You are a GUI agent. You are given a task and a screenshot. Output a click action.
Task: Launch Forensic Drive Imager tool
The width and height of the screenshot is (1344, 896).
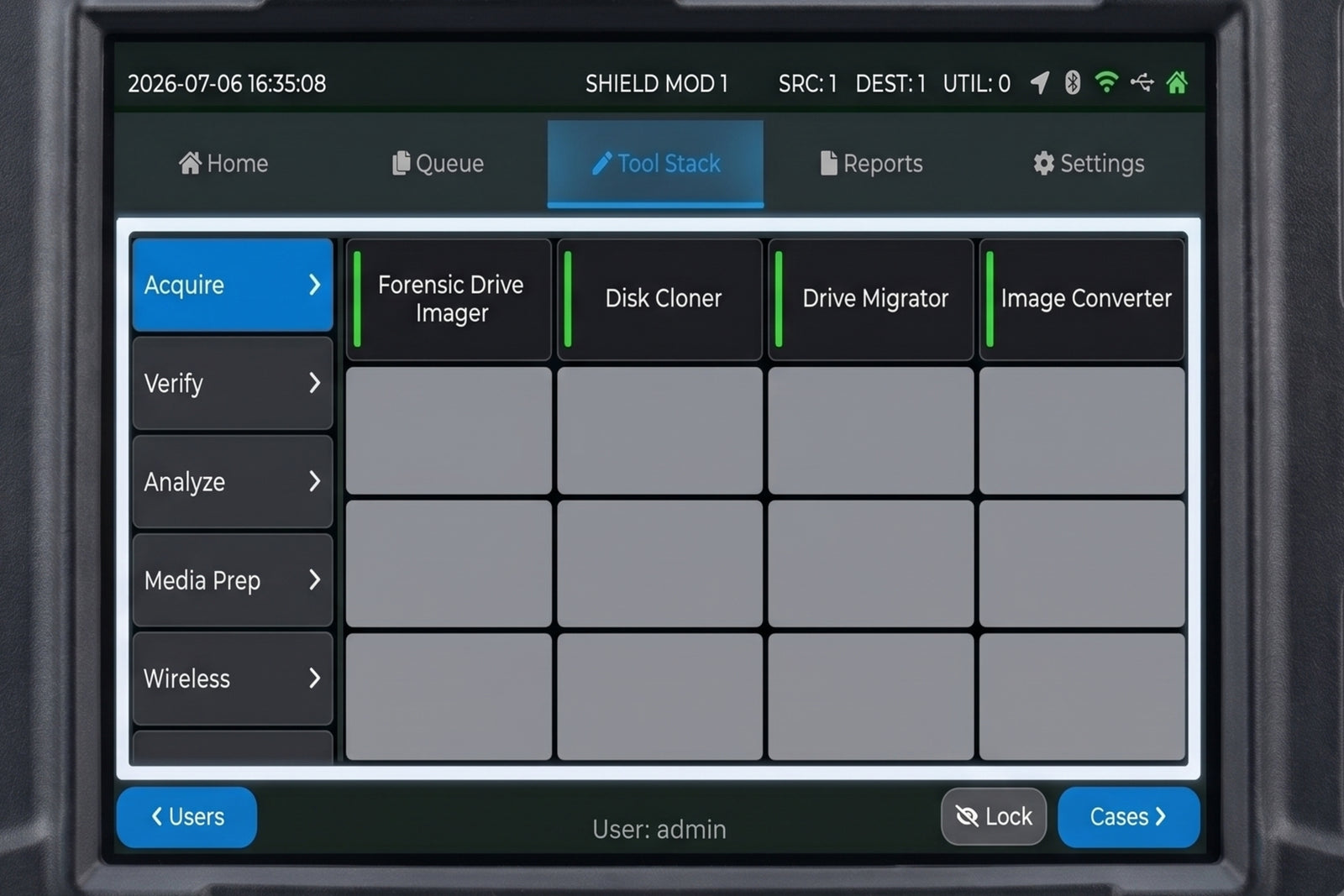point(449,299)
